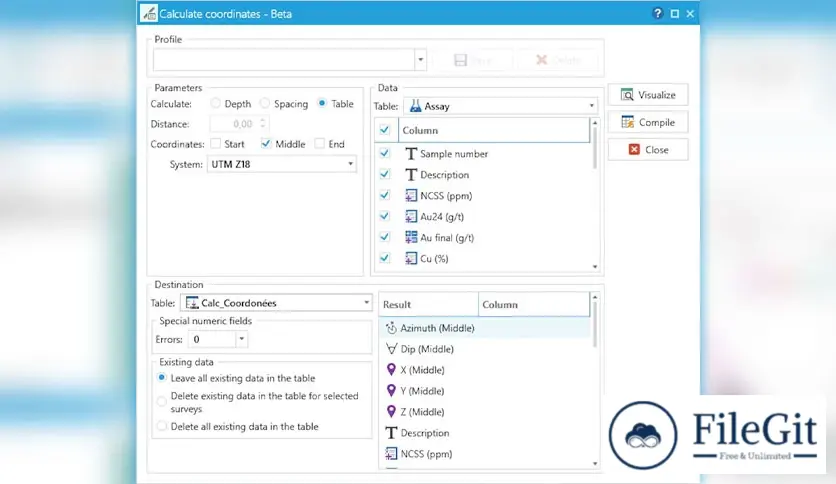Uncheck the Description column checkbox
The height and width of the screenshot is (484, 836).
tap(384, 174)
